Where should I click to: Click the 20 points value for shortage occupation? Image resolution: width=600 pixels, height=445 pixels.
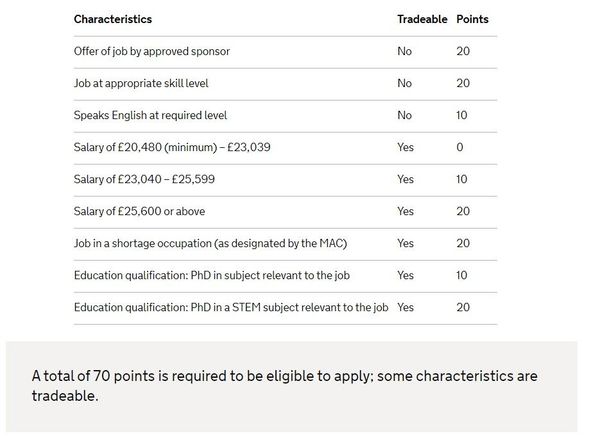coord(463,243)
